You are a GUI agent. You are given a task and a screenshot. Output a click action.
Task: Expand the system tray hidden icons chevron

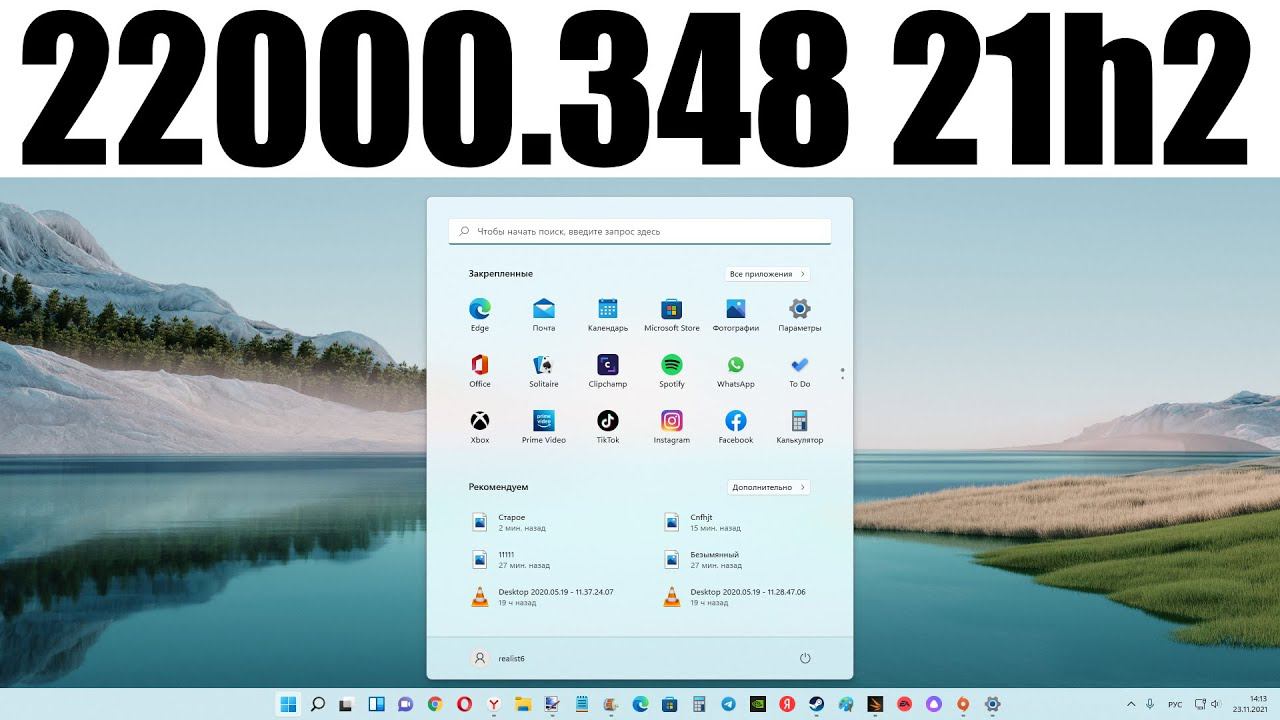point(1131,704)
